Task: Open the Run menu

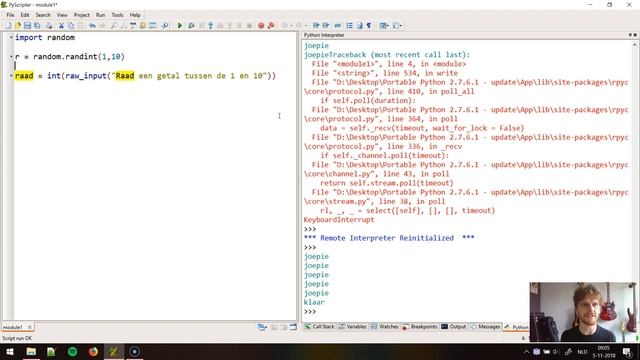Action: (100, 15)
